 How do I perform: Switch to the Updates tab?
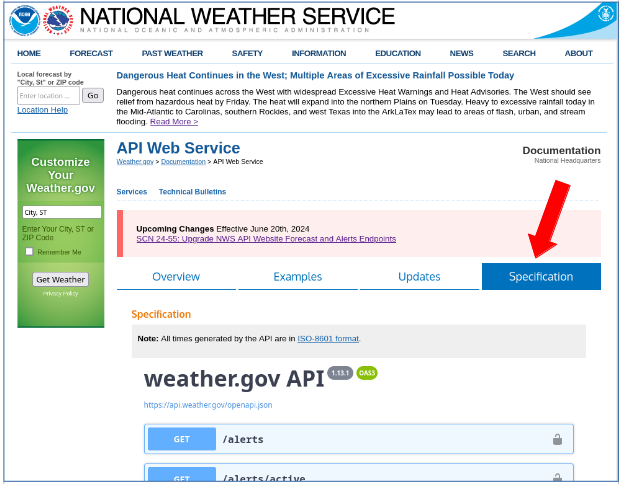[x=419, y=276]
